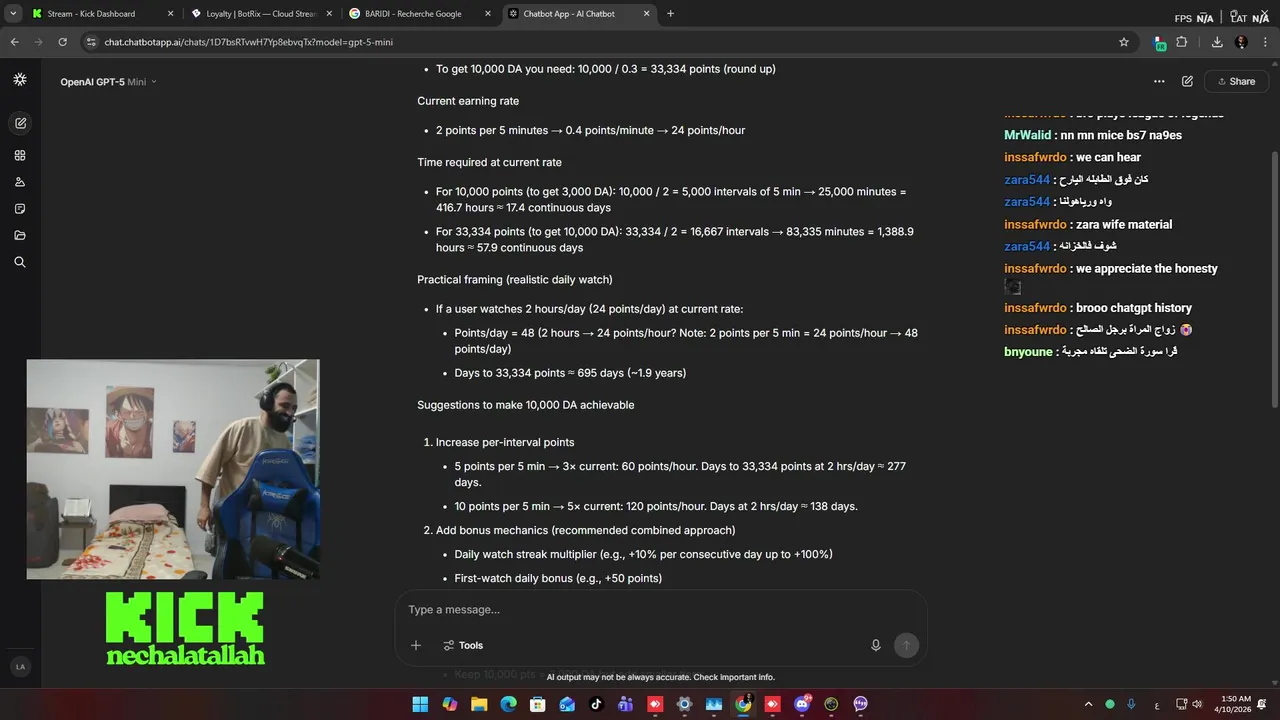Viewport: 1280px width, 720px height.
Task: Click the address bar URL
Action: [249, 42]
